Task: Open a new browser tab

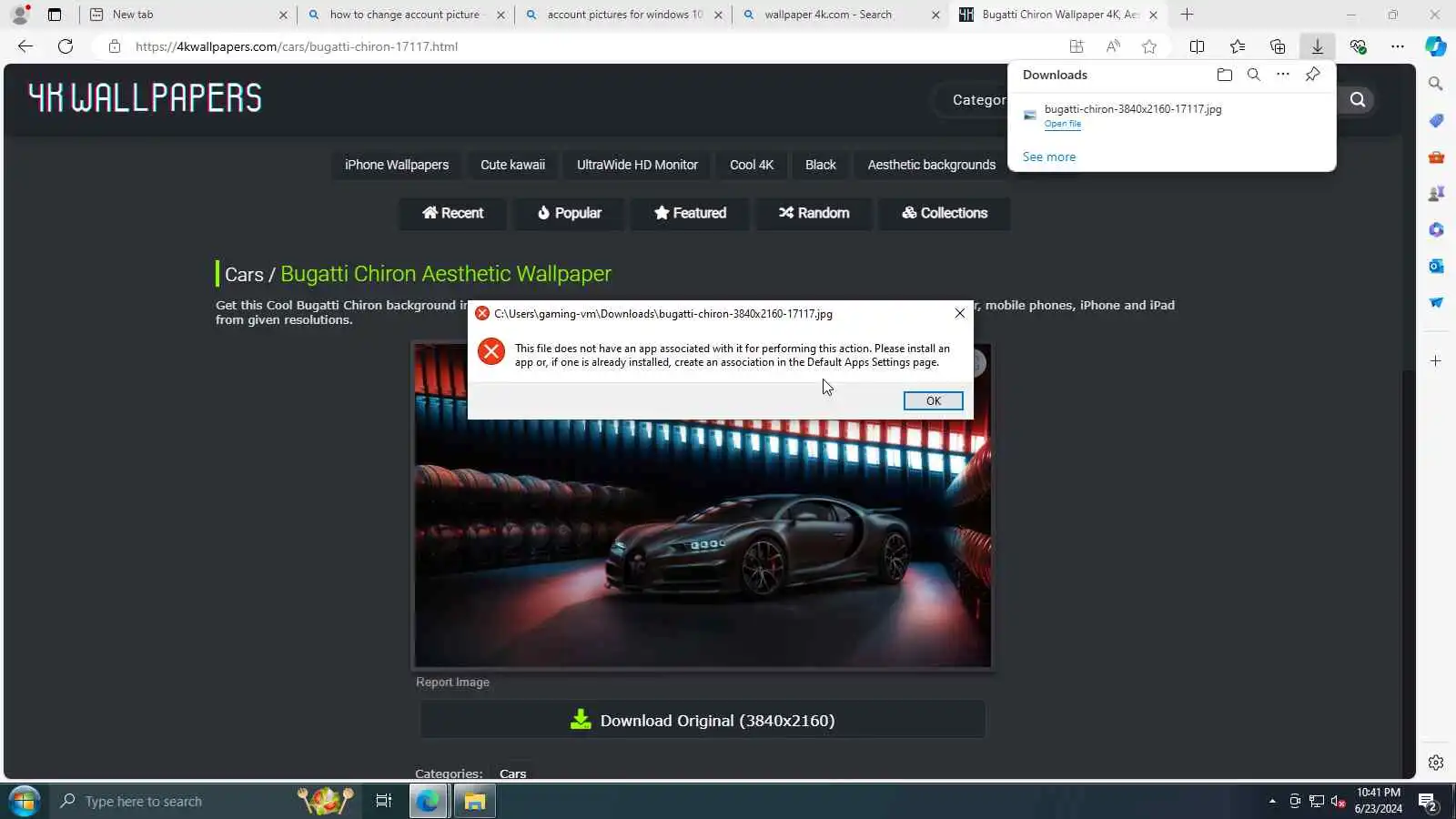Action: coord(1187,15)
